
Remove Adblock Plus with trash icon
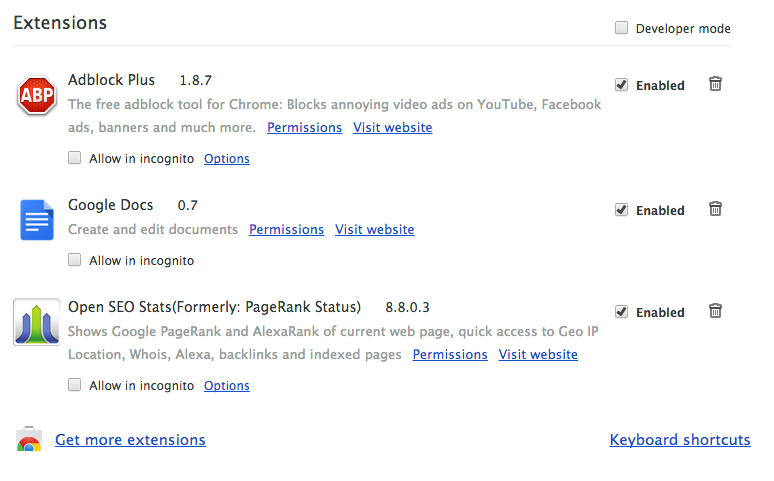tap(715, 84)
